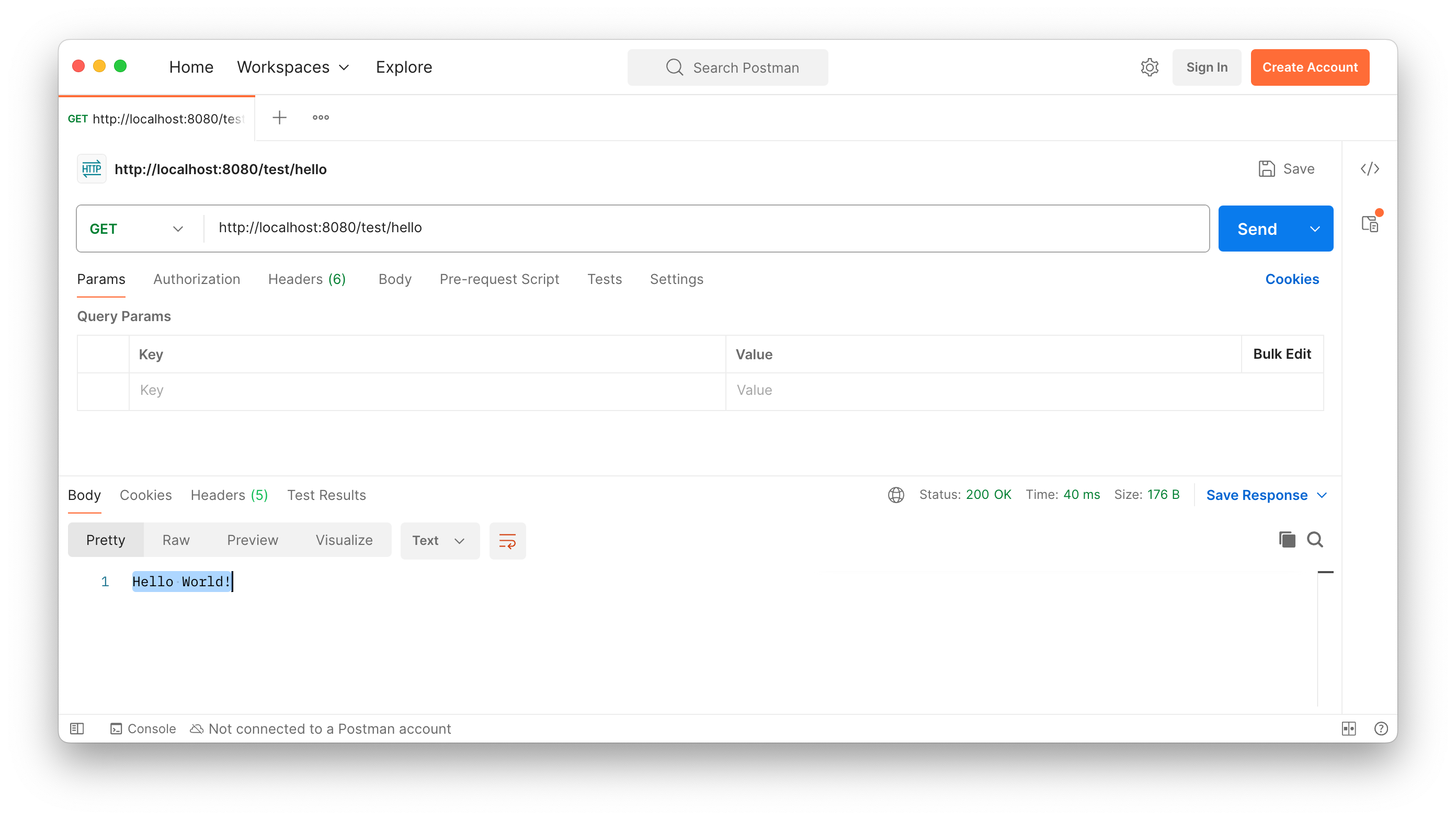Expand the GET method dropdown
The image size is (1456, 820).
click(x=136, y=229)
